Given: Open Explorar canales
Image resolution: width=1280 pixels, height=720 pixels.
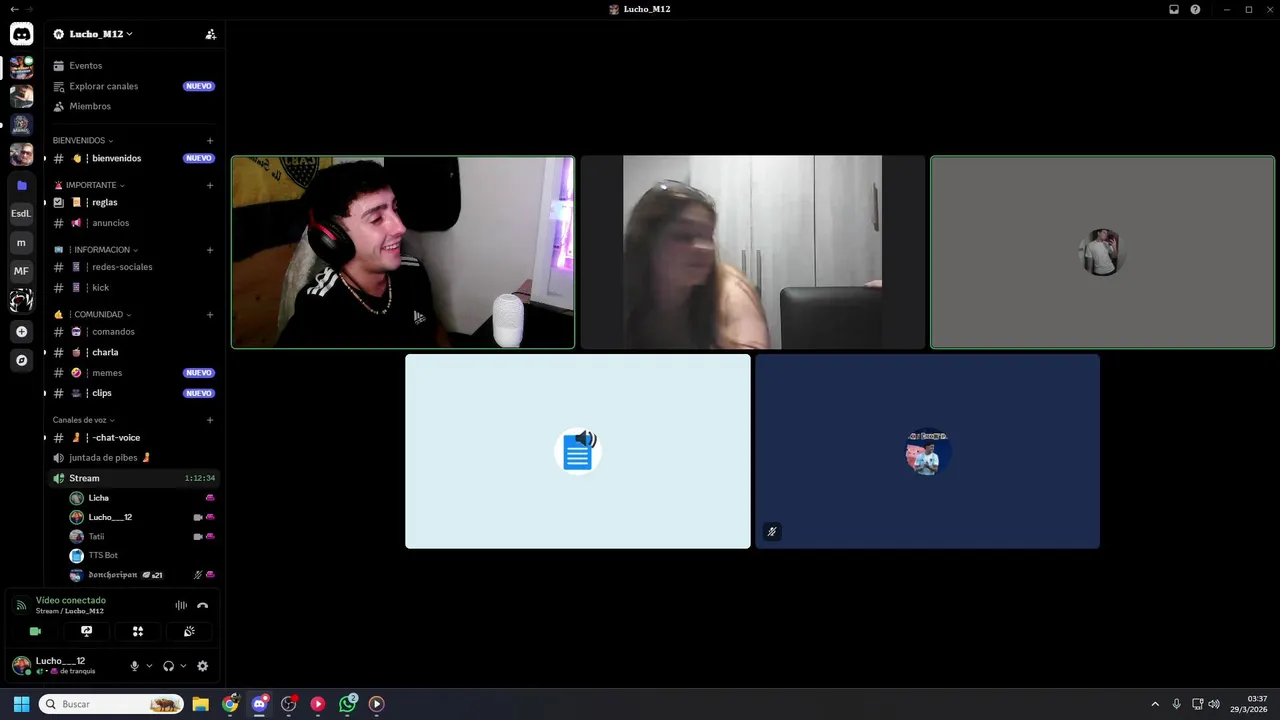Looking at the screenshot, I should [133, 86].
